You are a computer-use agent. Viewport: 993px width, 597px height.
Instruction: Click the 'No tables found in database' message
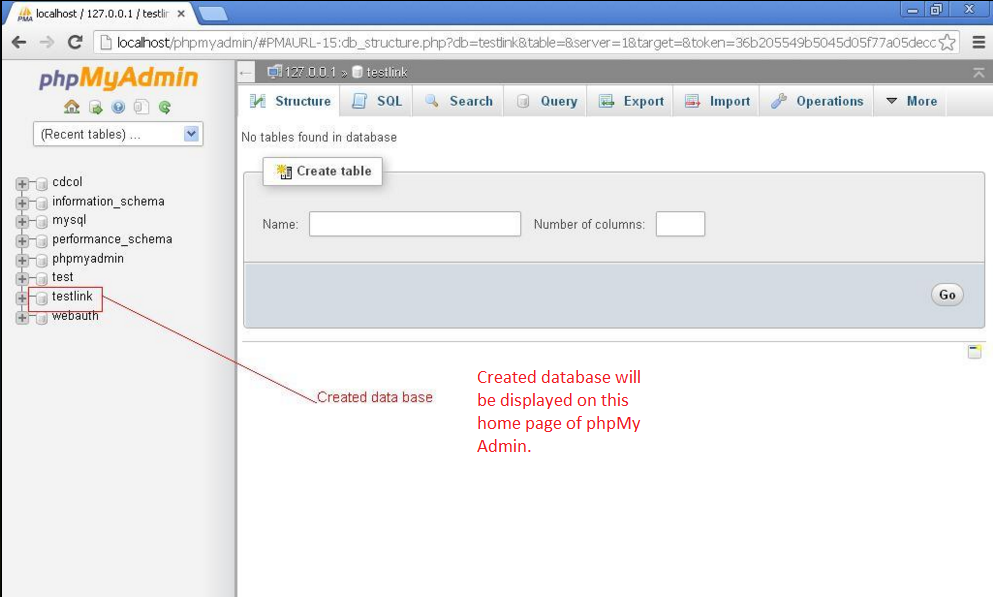pos(319,137)
